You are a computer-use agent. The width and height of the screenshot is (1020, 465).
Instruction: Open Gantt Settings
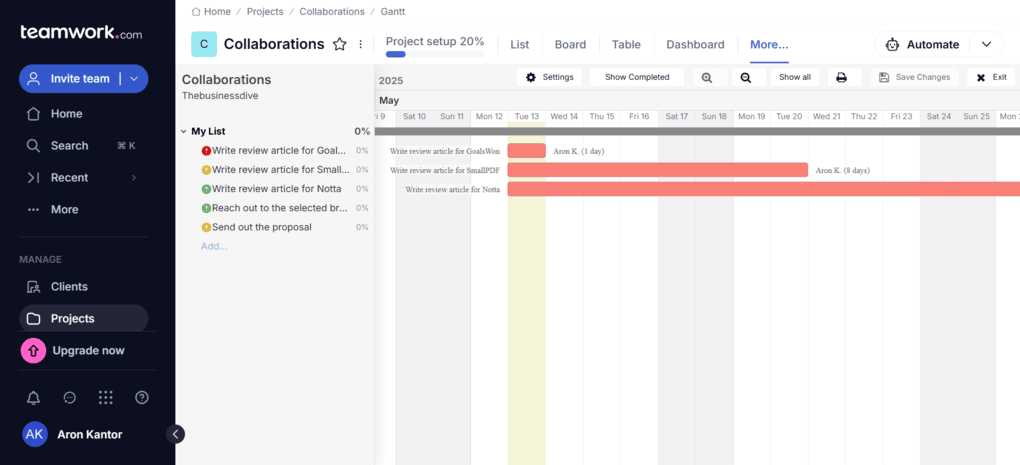point(550,77)
